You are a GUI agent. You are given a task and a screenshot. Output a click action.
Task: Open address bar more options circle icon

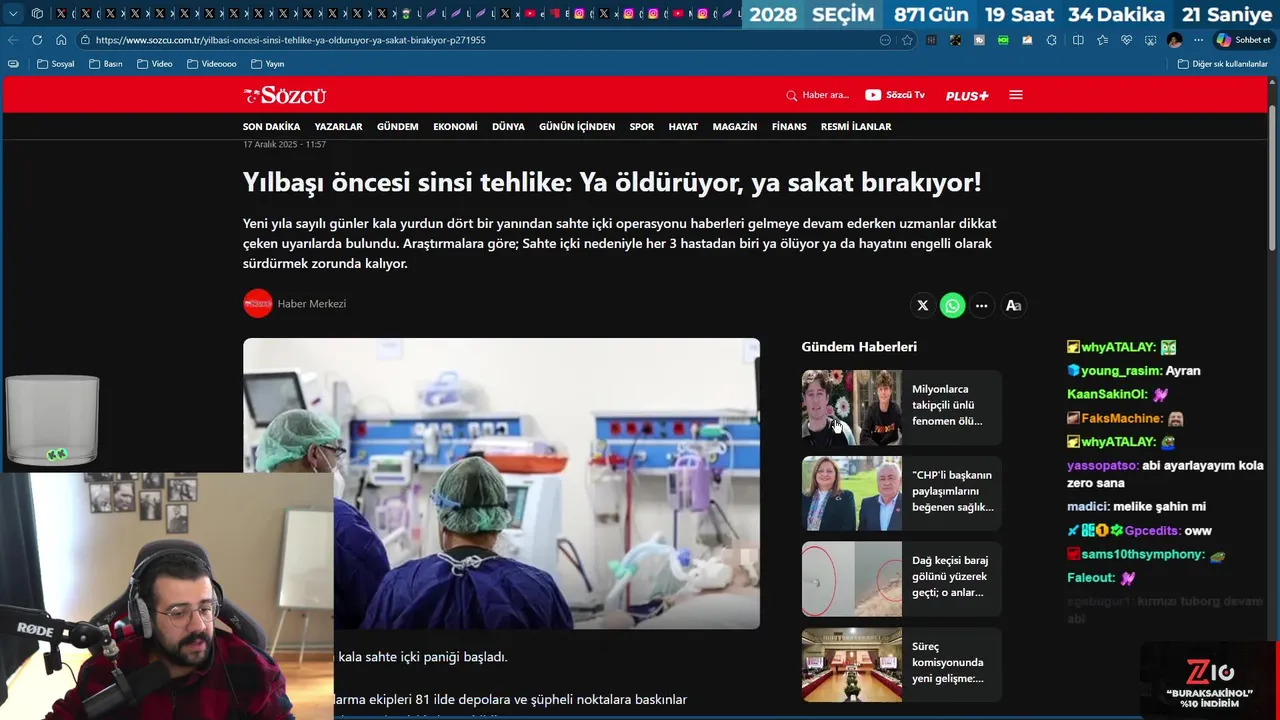(x=885, y=40)
